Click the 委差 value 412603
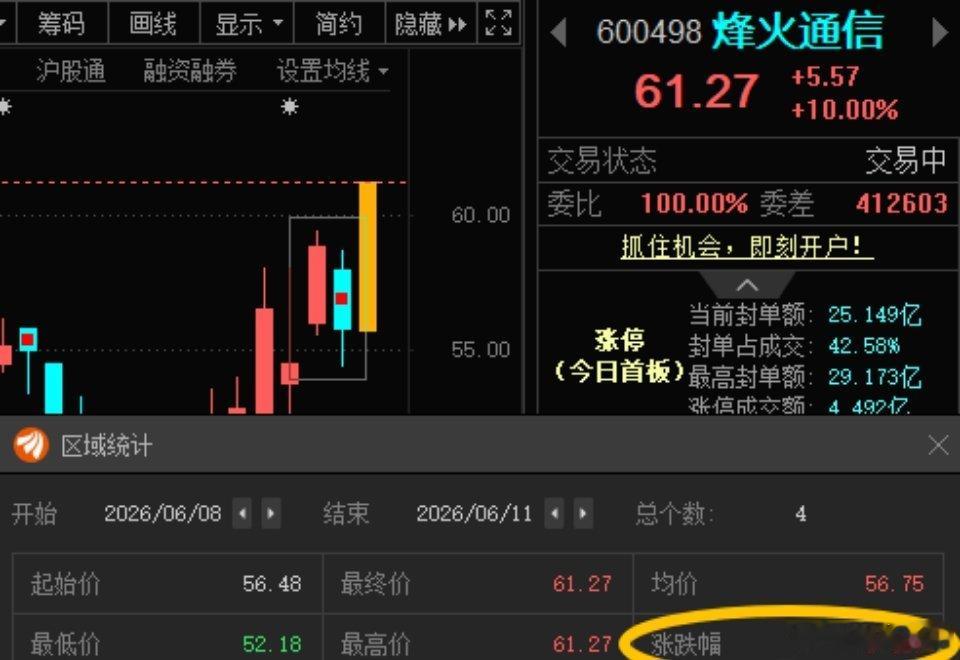This screenshot has width=960, height=660. pyautogui.click(x=902, y=203)
